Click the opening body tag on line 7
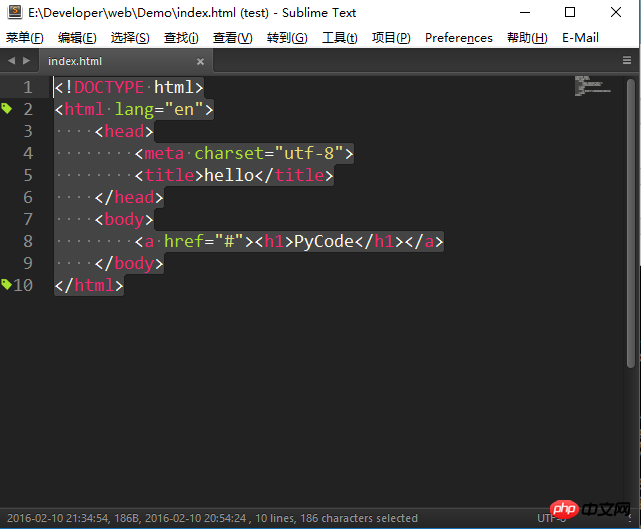The height and width of the screenshot is (529, 641). point(124,220)
